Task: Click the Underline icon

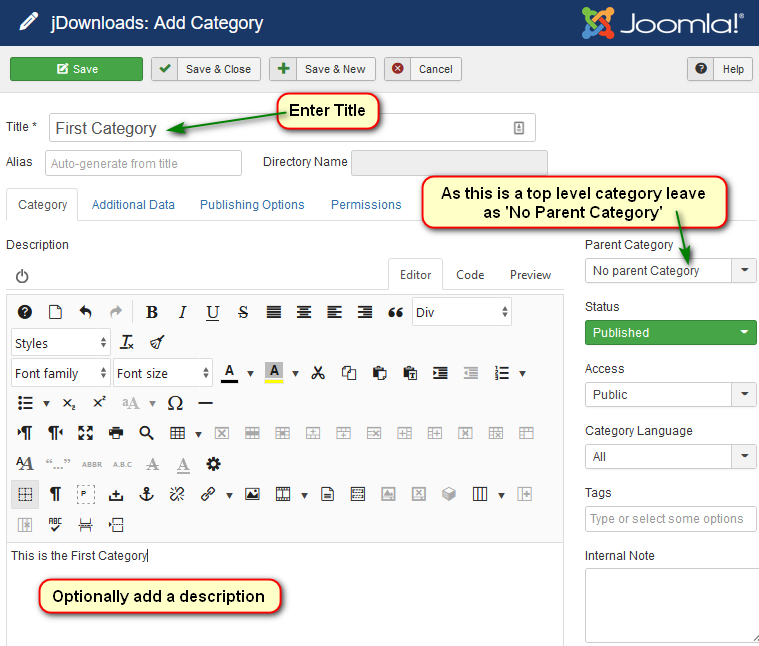Action: [213, 312]
